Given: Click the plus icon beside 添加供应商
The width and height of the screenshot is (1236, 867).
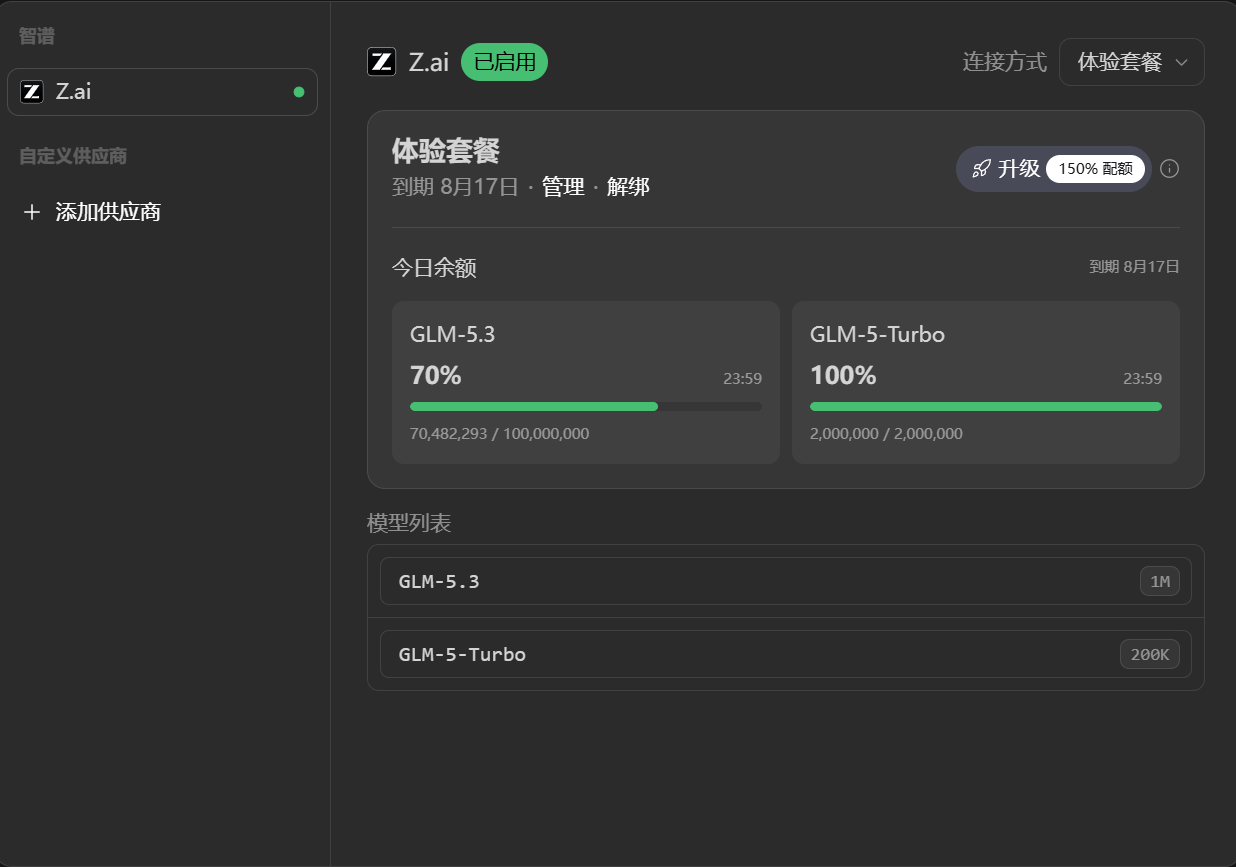Looking at the screenshot, I should [x=32, y=212].
